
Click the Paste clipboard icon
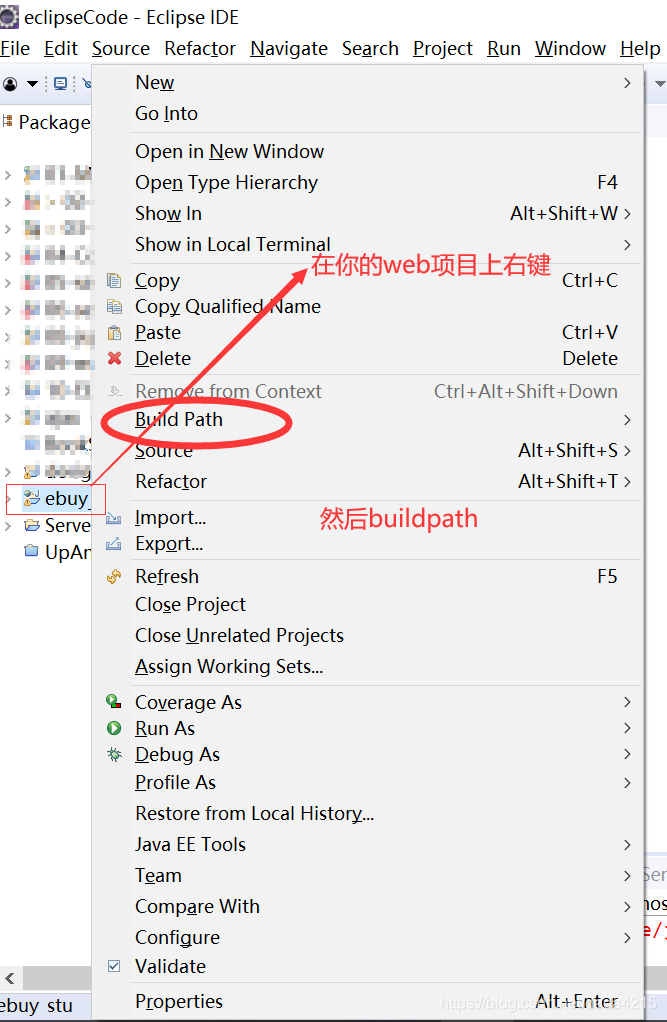click(x=114, y=332)
